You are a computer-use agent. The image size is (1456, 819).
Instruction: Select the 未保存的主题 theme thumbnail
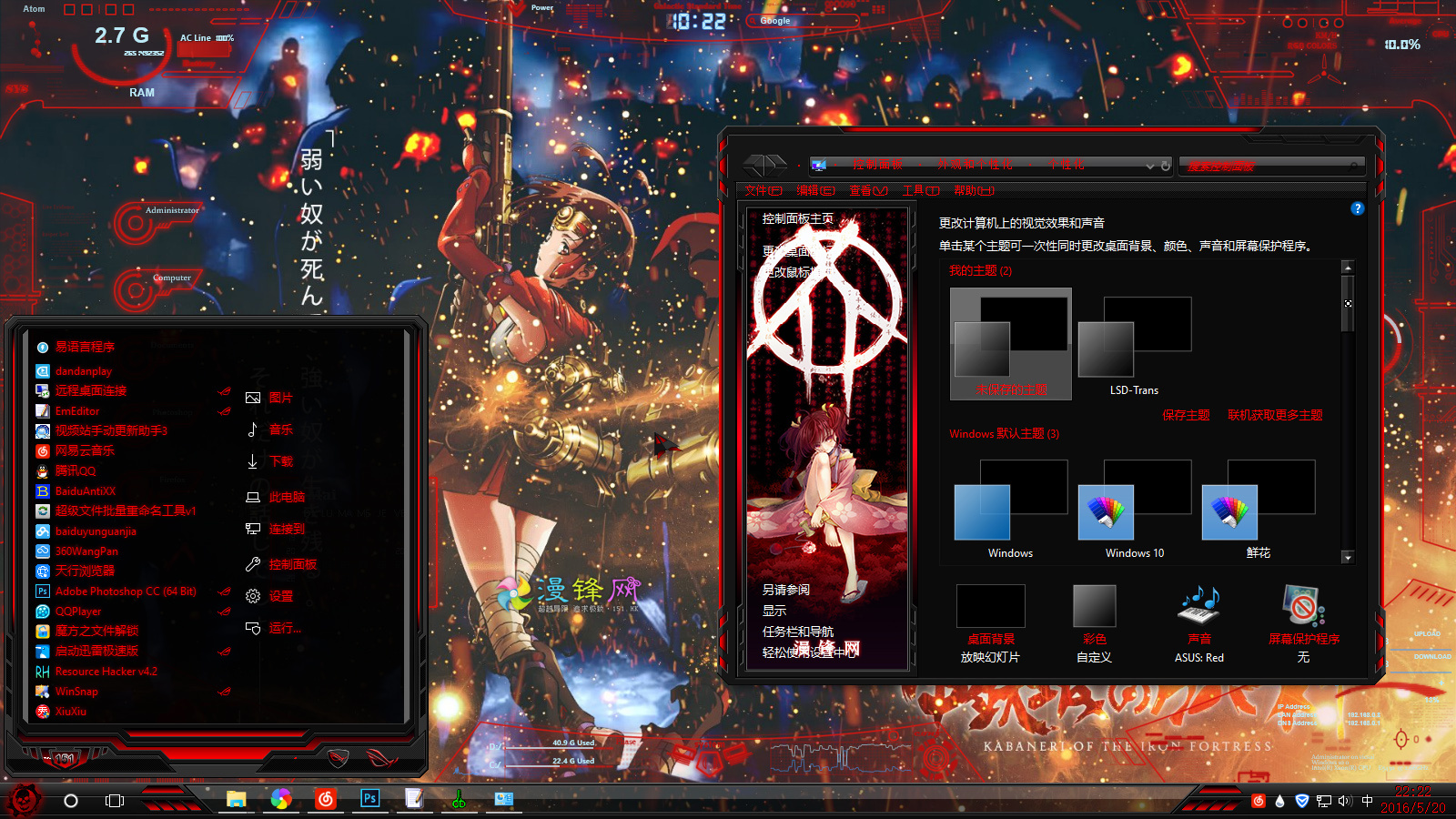1011,345
